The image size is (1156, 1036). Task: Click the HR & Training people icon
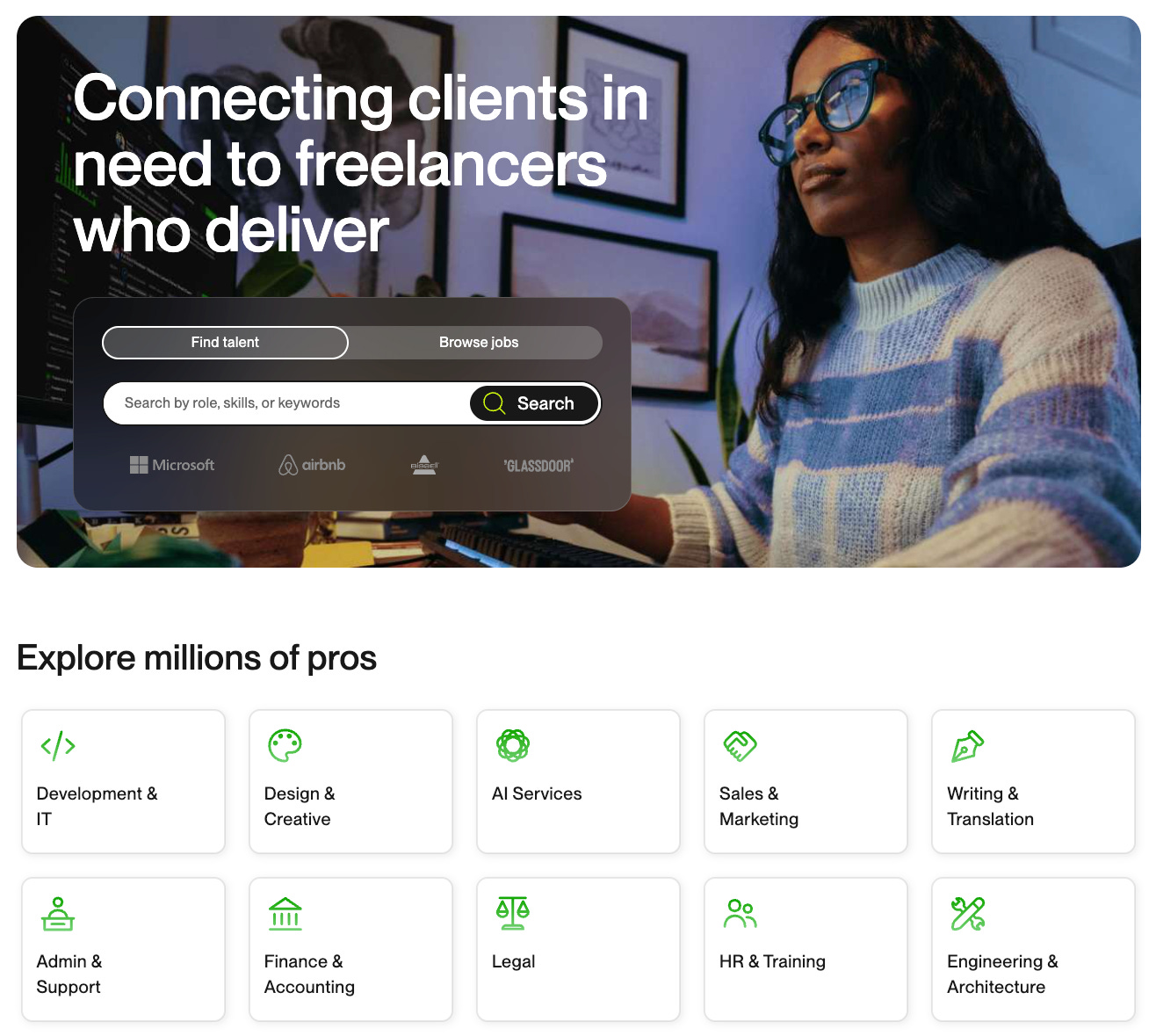point(740,914)
